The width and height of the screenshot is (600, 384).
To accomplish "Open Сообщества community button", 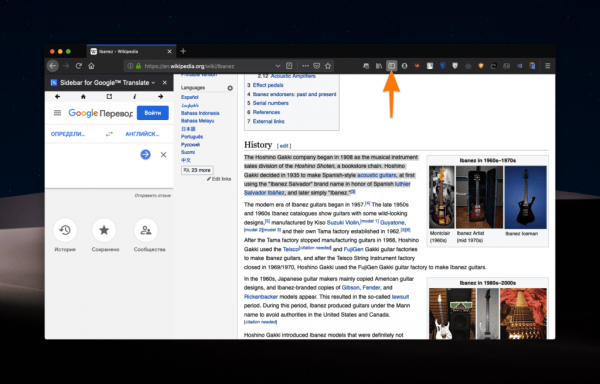I will tap(146, 230).
